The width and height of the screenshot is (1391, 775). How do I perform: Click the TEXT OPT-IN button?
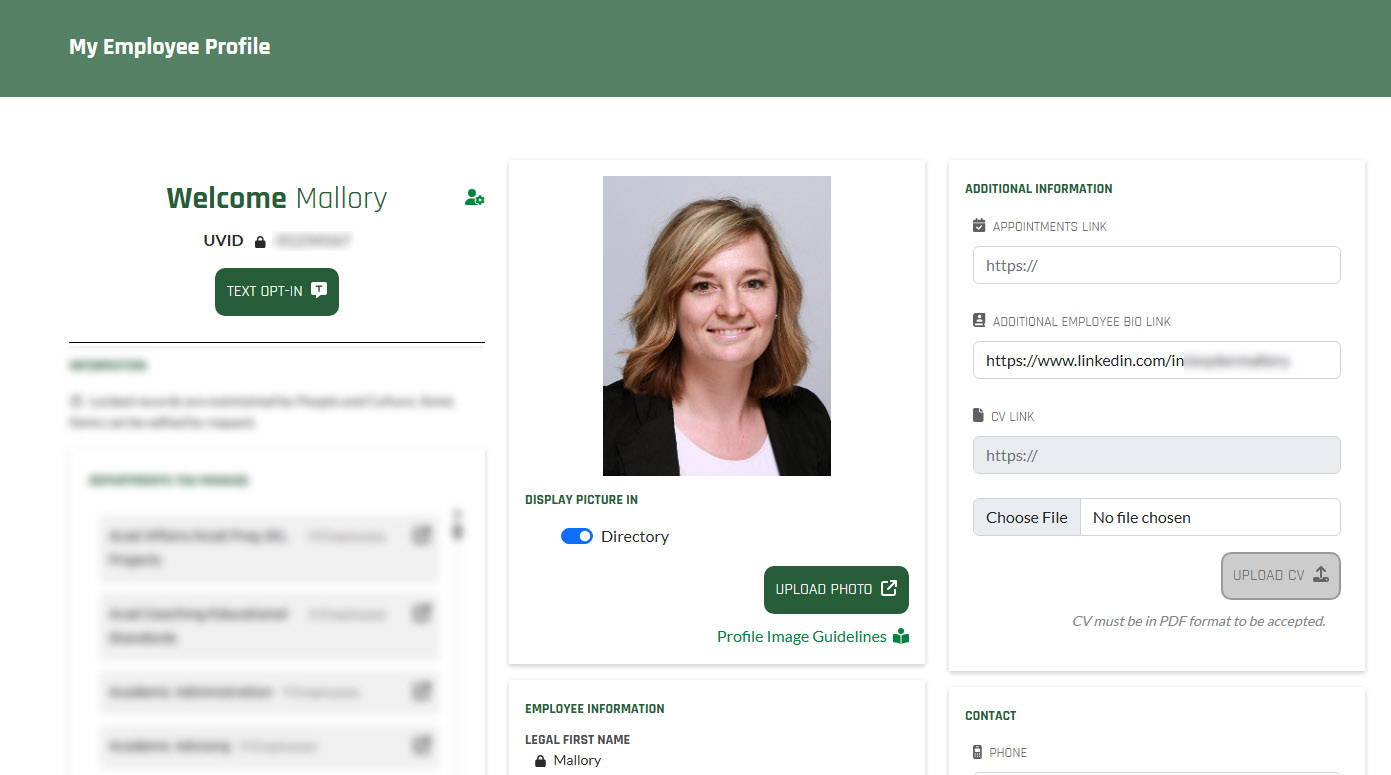[x=277, y=291]
